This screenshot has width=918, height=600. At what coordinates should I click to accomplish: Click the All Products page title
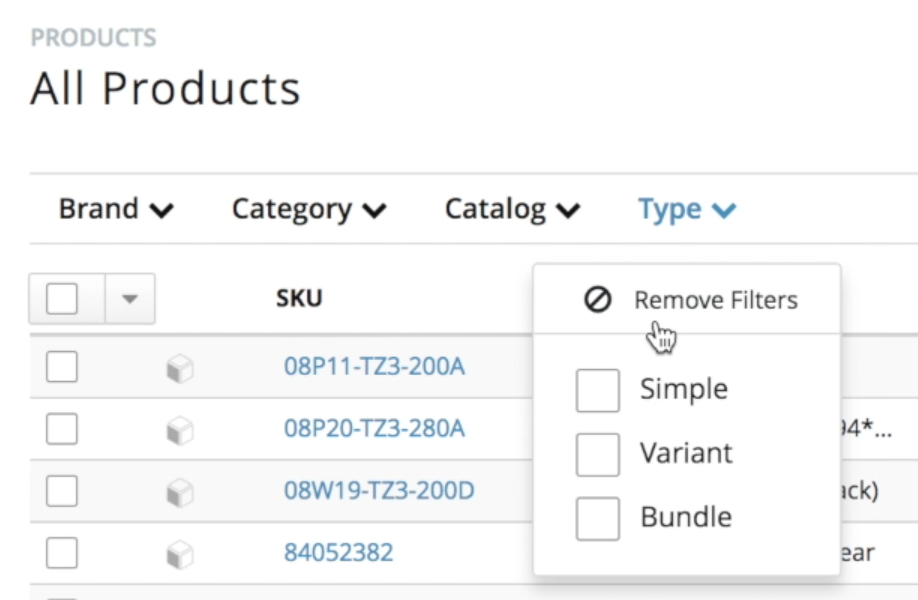[x=165, y=88]
